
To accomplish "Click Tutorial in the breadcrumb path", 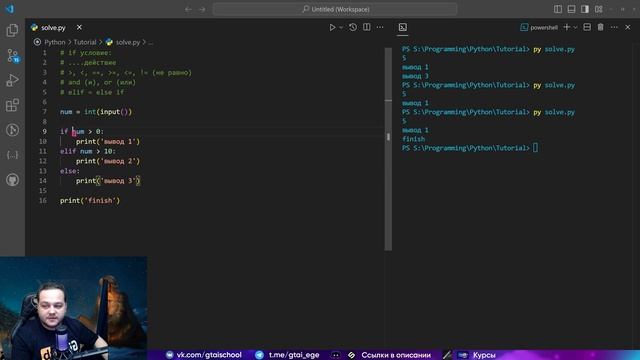I will pos(84,42).
